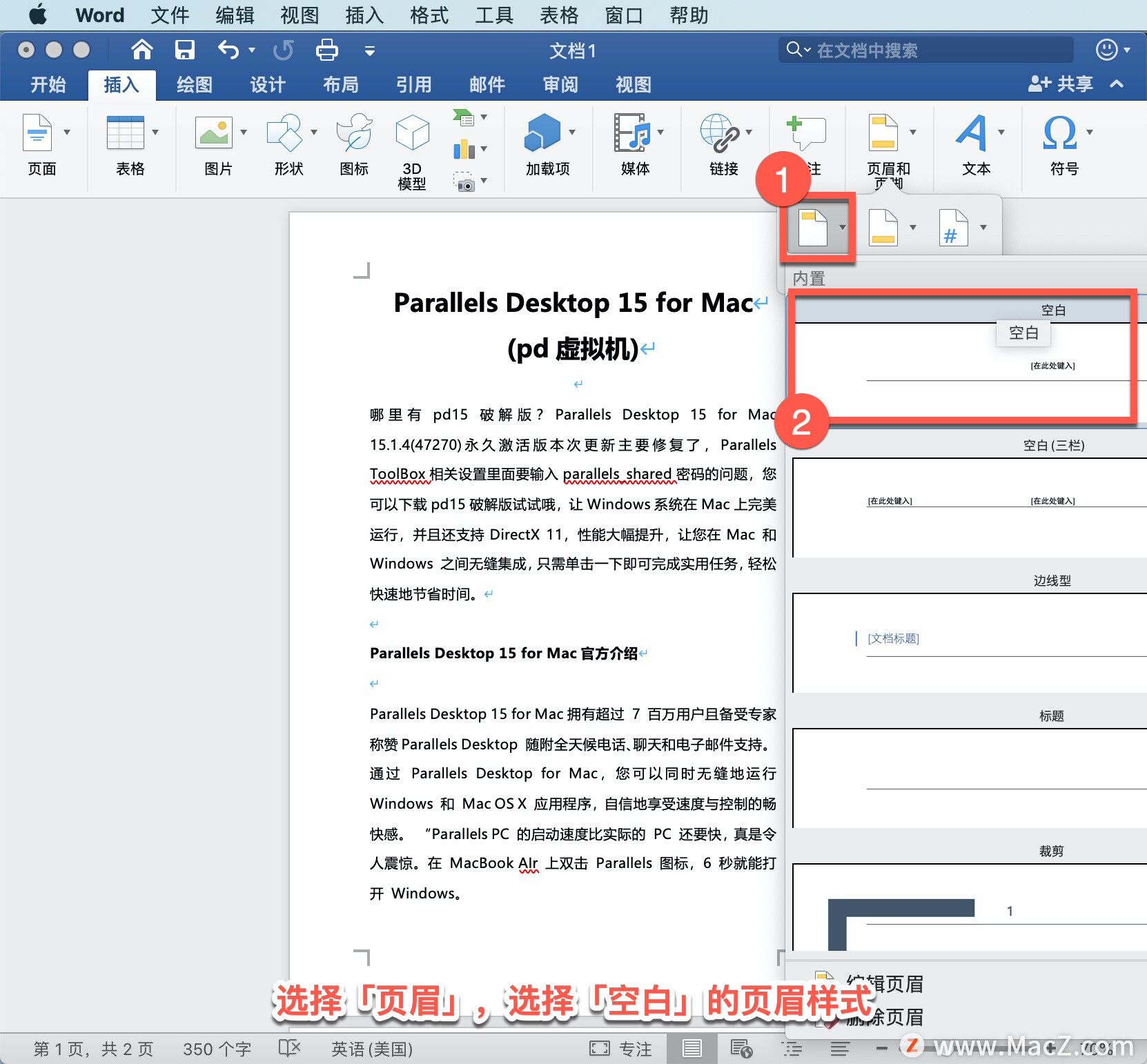Open the 格式 menu in menu bar
Screen dimensions: 1147x1064
[429, 15]
